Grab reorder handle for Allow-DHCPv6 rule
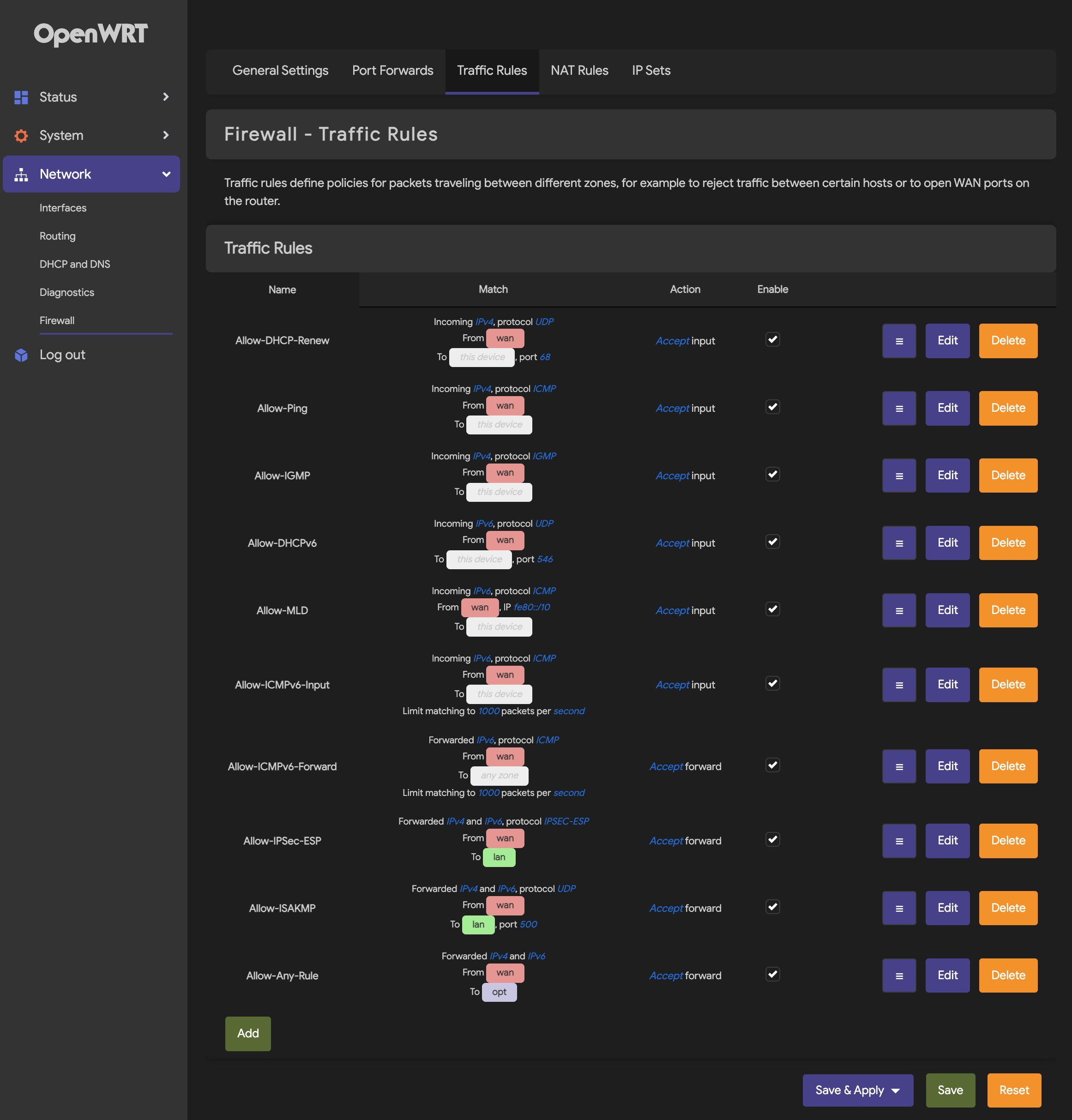The width and height of the screenshot is (1072, 1120). 899,543
